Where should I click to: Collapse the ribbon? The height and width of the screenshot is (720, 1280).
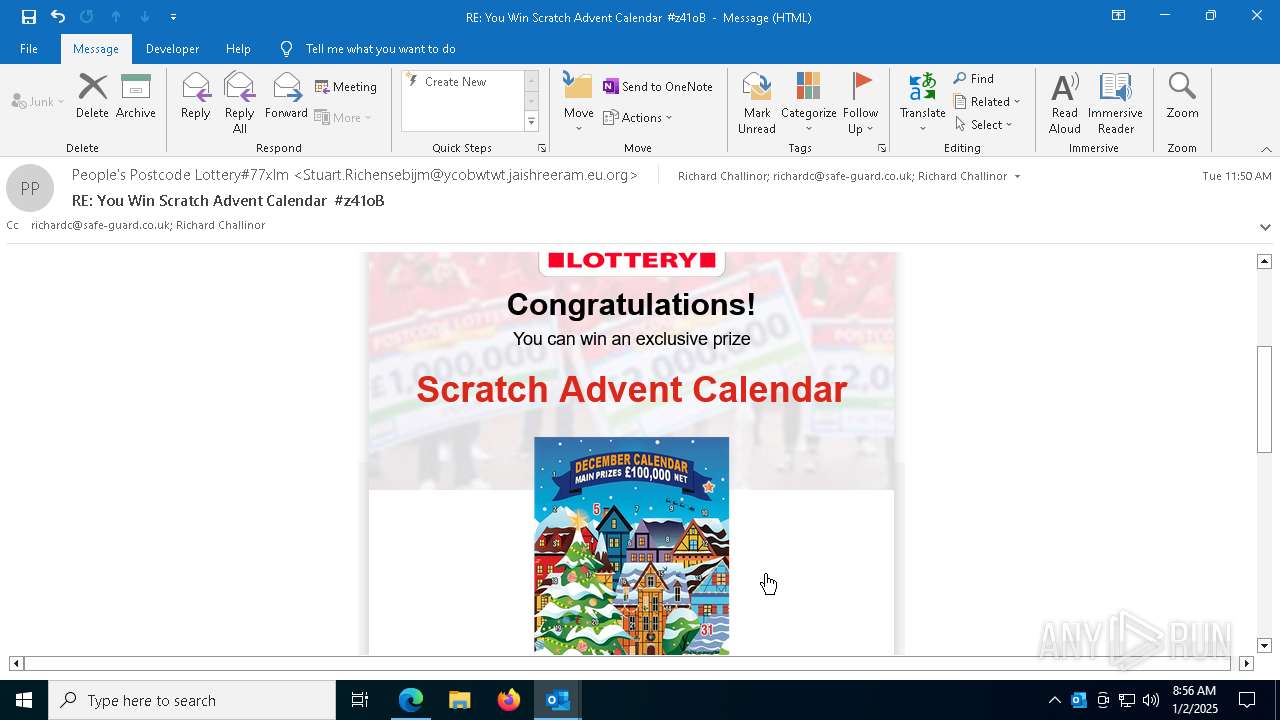point(1266,149)
